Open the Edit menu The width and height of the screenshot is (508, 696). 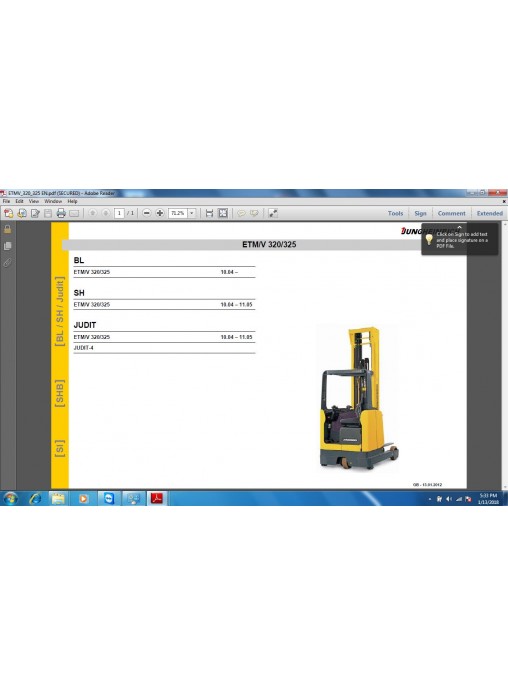tap(20, 202)
